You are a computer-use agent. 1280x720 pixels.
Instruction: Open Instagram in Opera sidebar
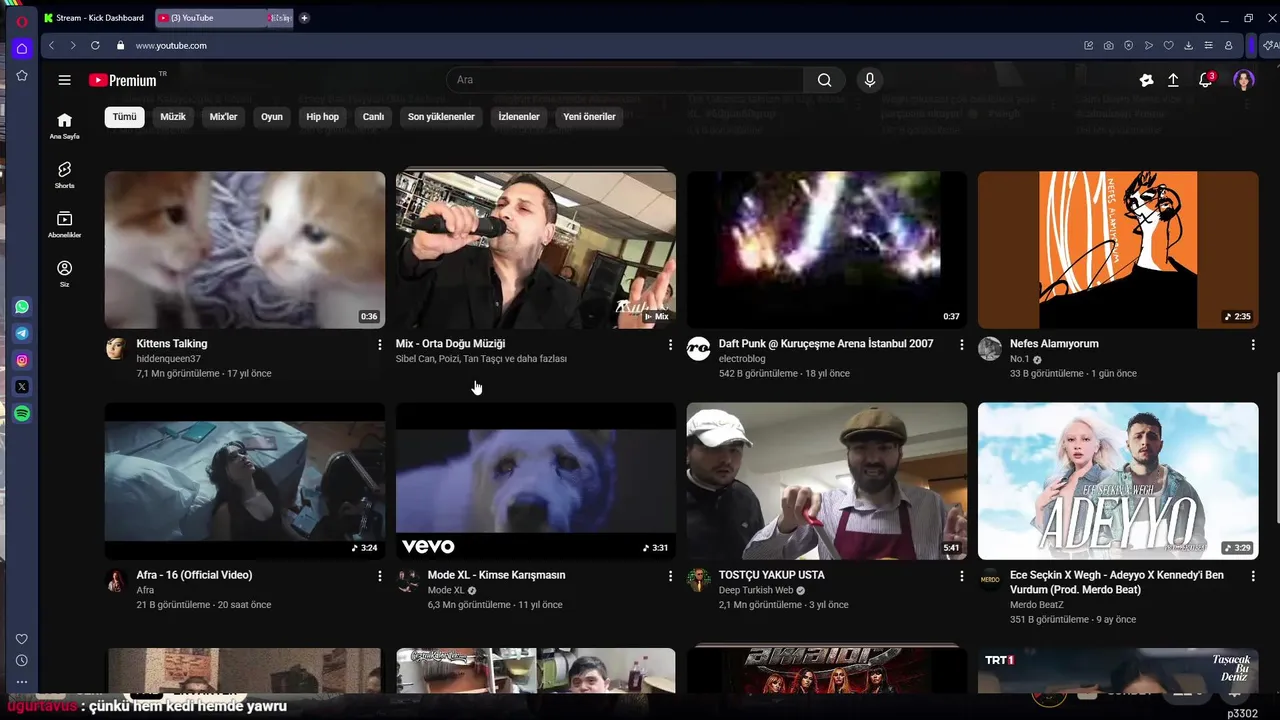click(22, 360)
